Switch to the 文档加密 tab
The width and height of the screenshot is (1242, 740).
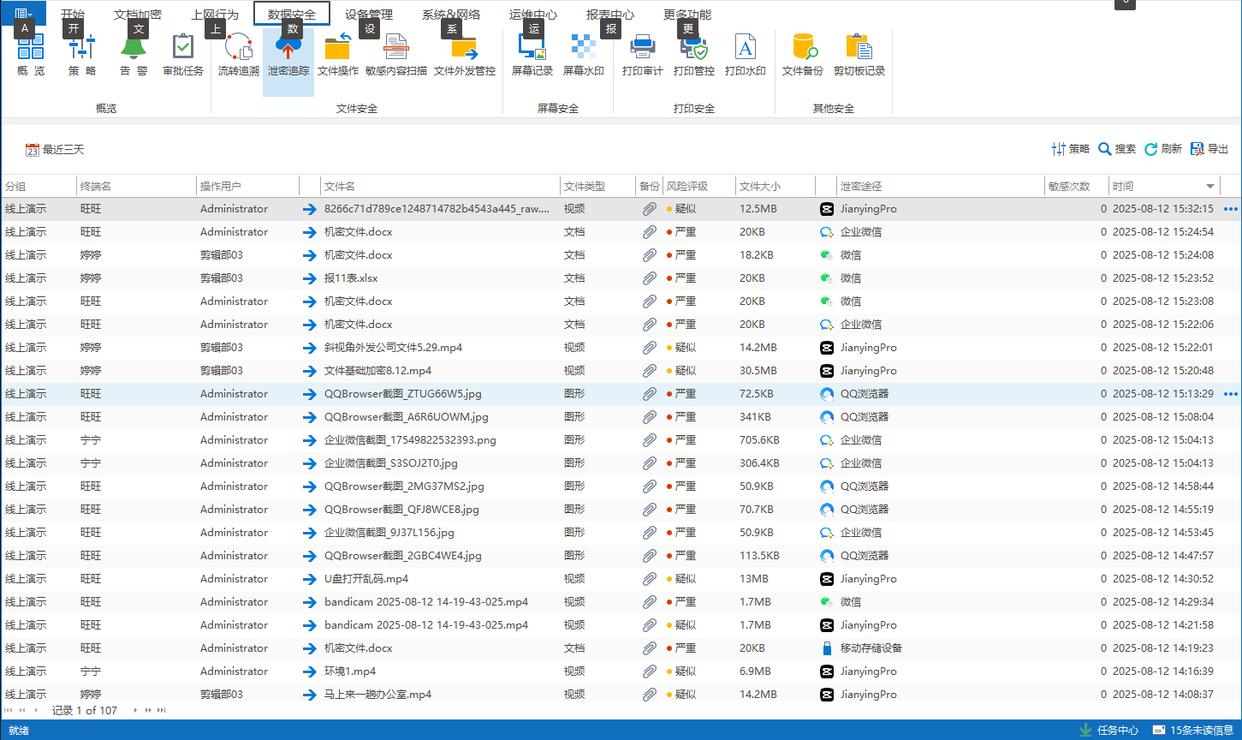138,15
